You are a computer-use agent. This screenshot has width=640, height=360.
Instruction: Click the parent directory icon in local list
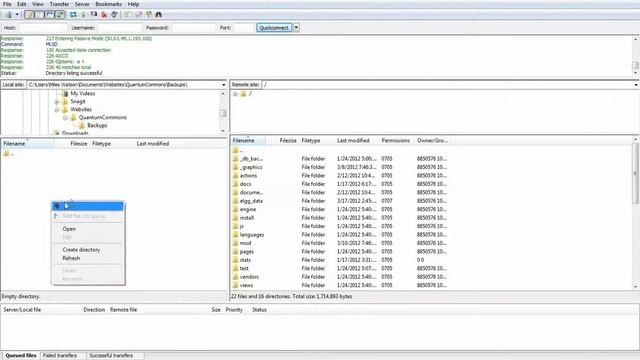pyautogui.click(x=6, y=154)
